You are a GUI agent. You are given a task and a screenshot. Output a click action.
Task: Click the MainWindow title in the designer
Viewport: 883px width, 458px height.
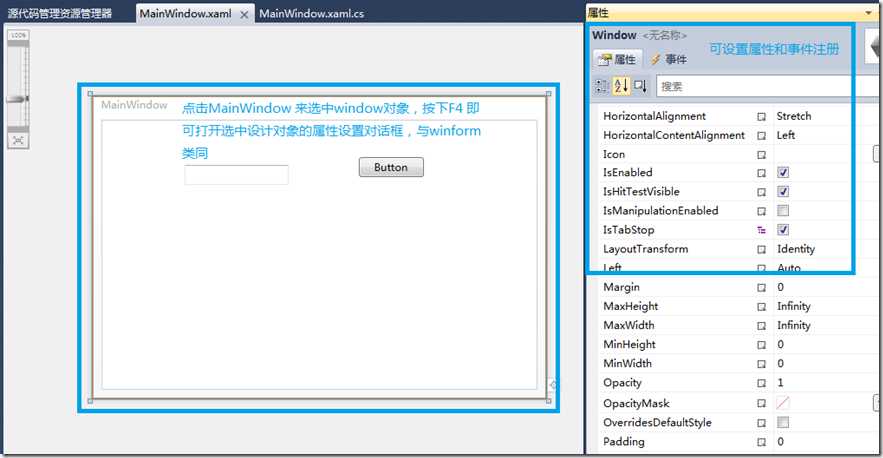pos(134,105)
